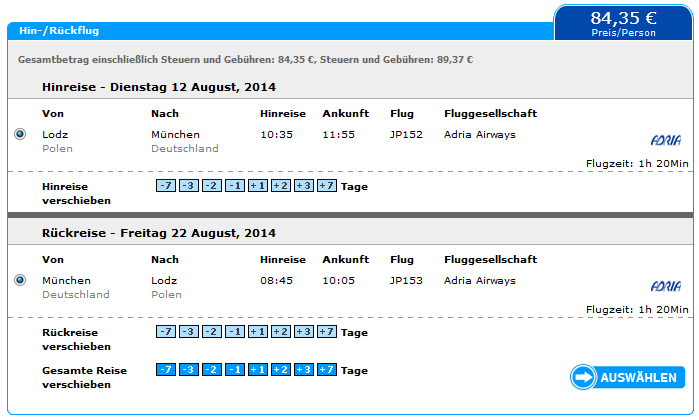Shift entire trip by -1 day
Screen dimensions: 699x420
pos(235,370)
